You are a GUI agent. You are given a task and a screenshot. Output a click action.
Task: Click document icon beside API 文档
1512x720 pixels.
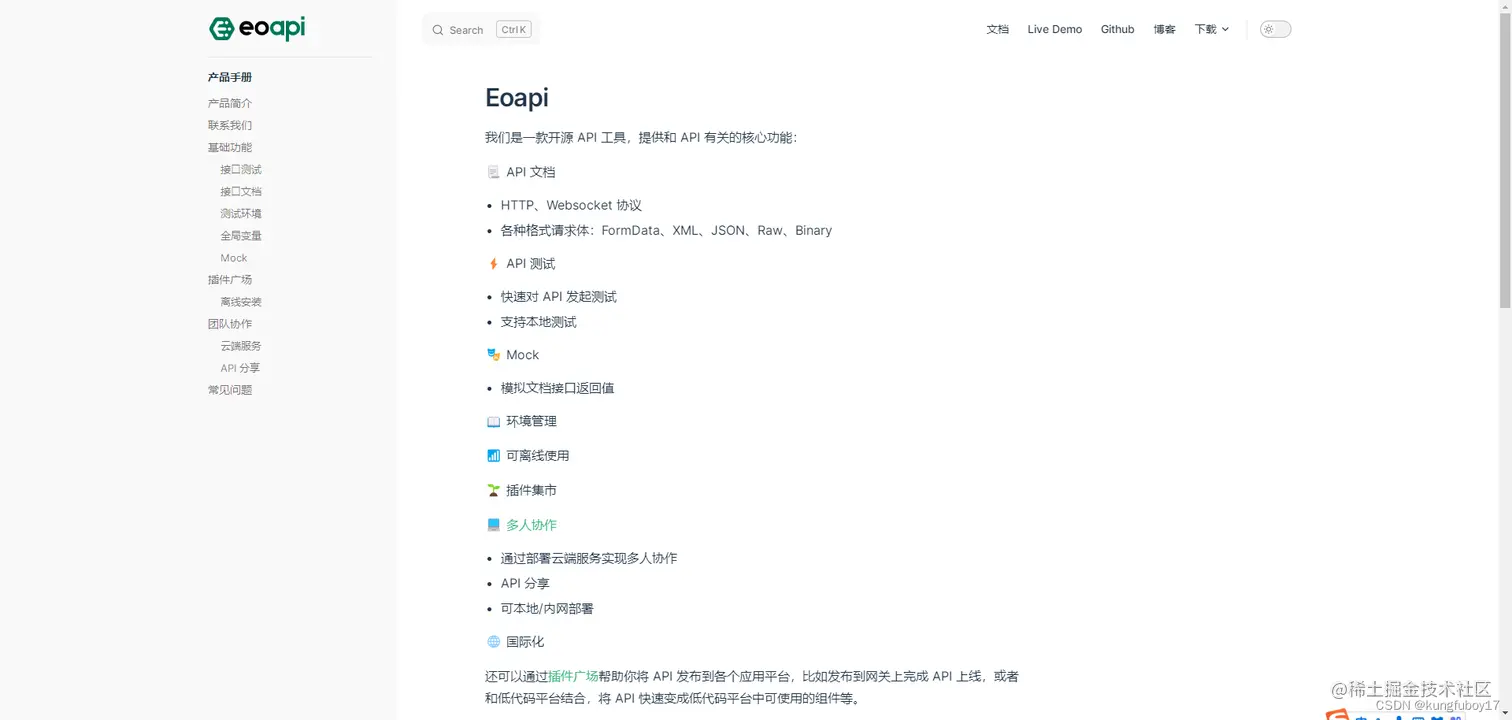[493, 172]
